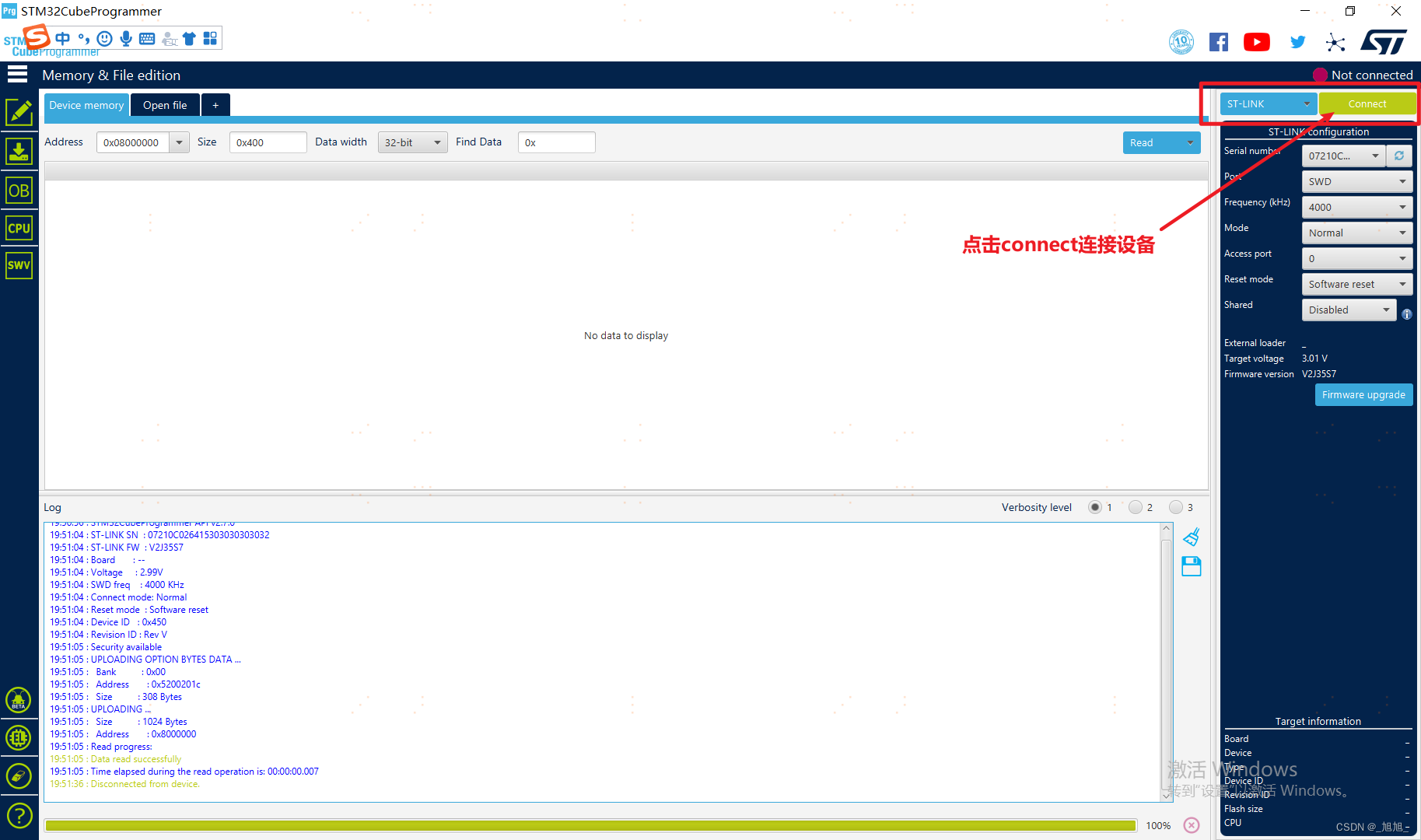Open the ST community network icon

(1335, 42)
